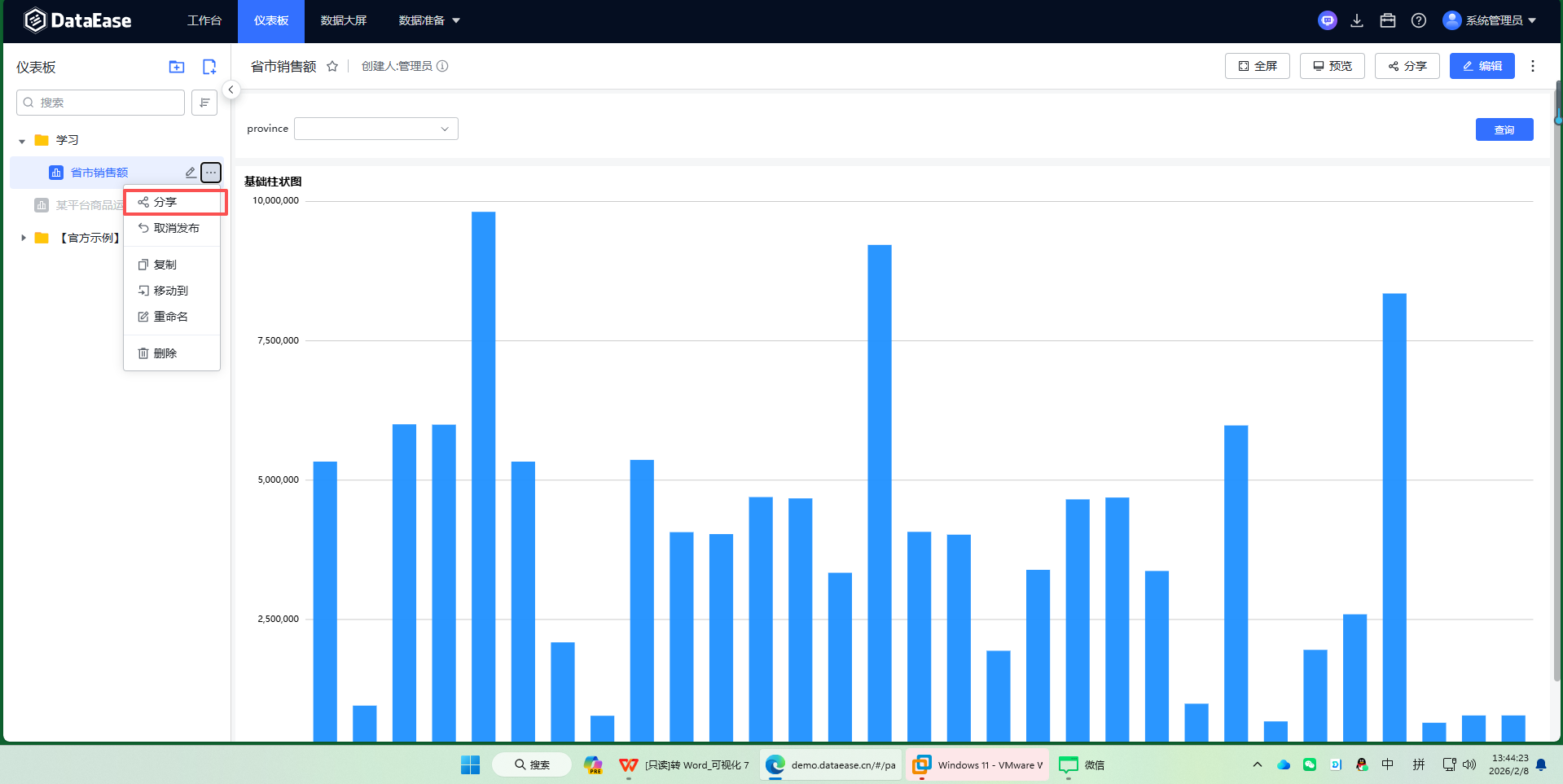Select 省市销售额 in the dashboard tree

[x=99, y=173]
